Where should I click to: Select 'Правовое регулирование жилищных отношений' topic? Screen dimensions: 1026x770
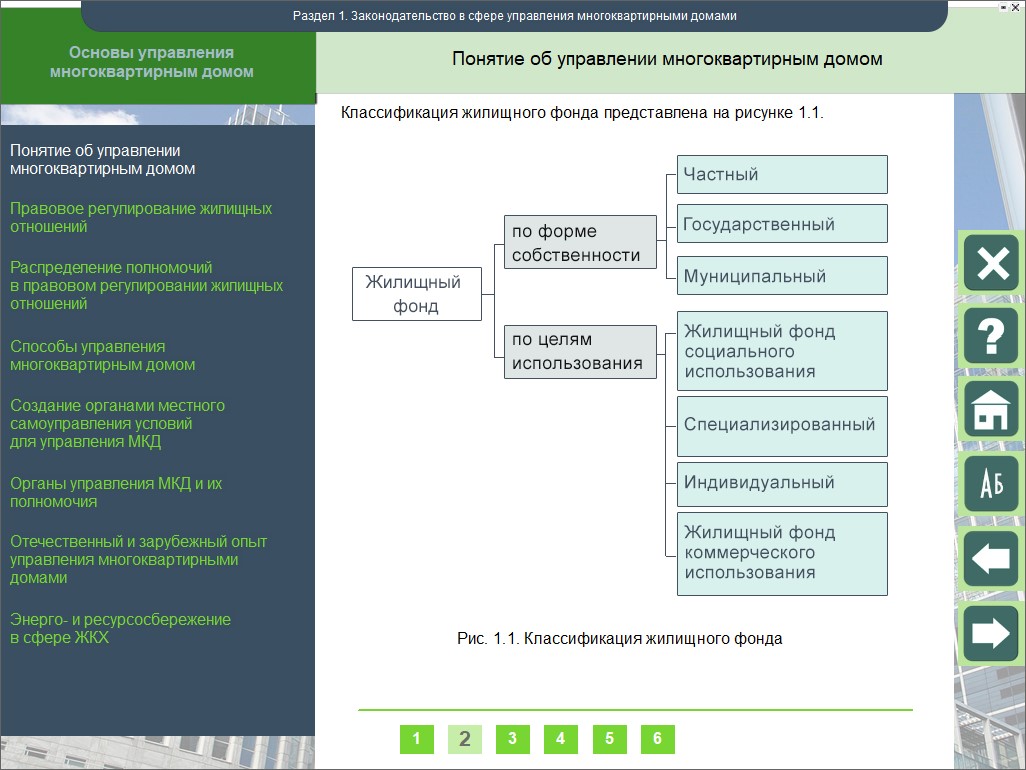pyautogui.click(x=141, y=218)
